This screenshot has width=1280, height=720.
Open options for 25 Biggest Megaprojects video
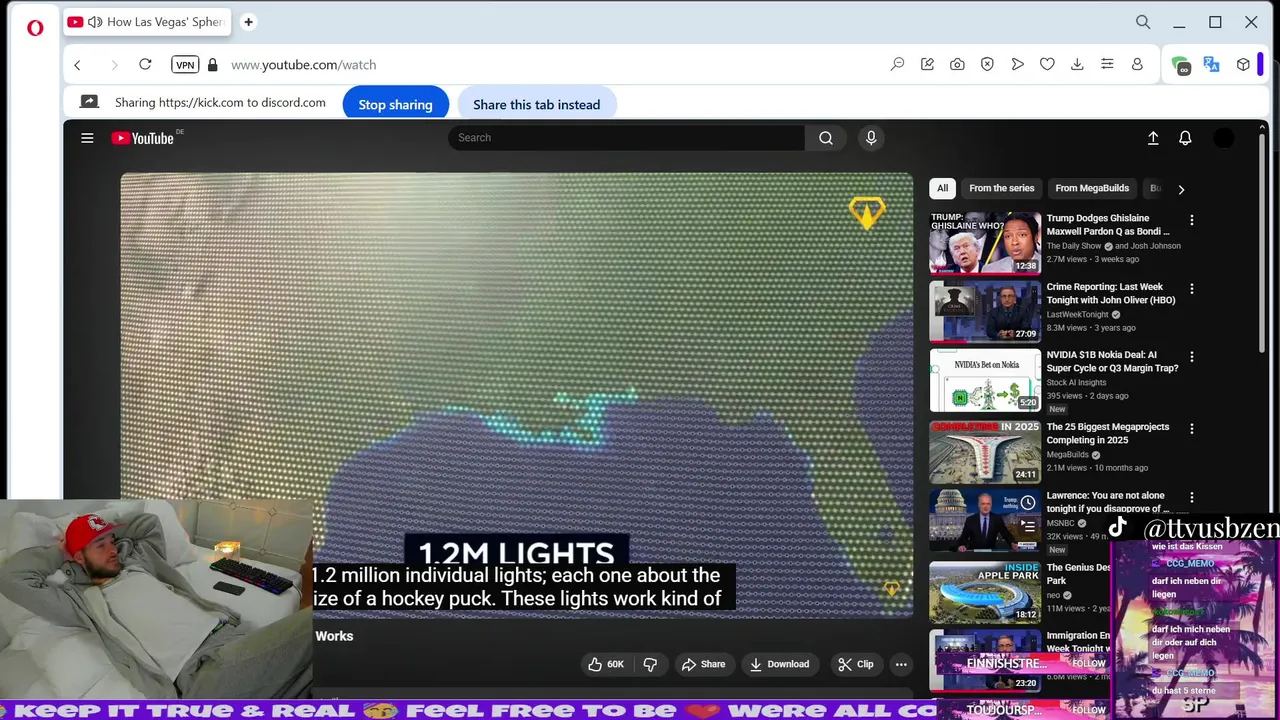1191,429
